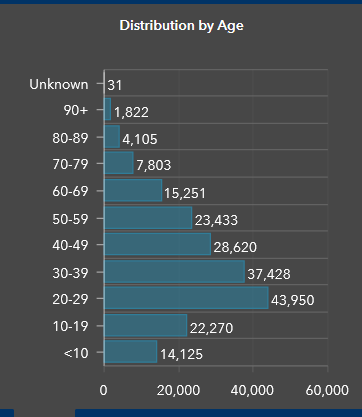Screen dimensions: 362x417
Task: Select the 60-69 age bar
Action: (x=133, y=190)
